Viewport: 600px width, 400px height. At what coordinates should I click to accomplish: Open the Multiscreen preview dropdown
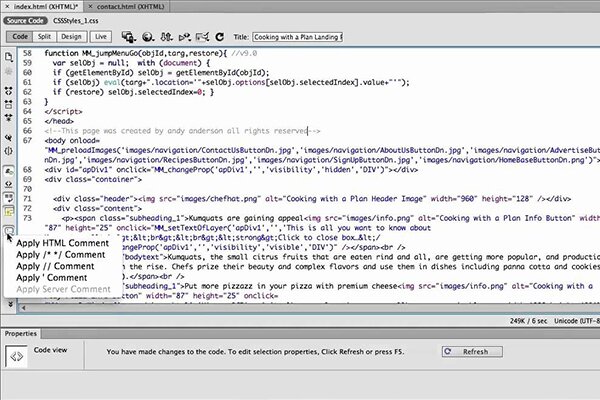pyautogui.click(x=129, y=37)
